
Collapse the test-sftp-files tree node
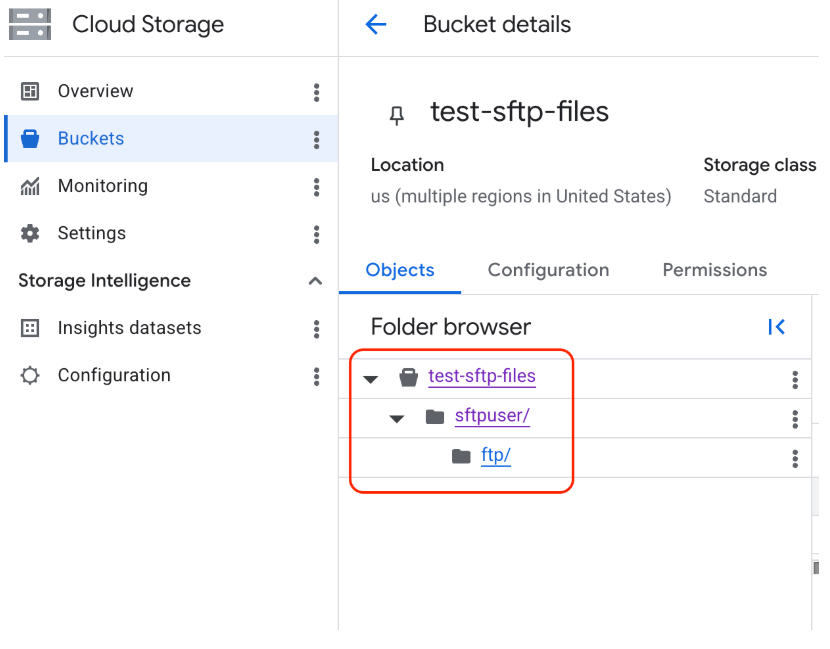371,379
